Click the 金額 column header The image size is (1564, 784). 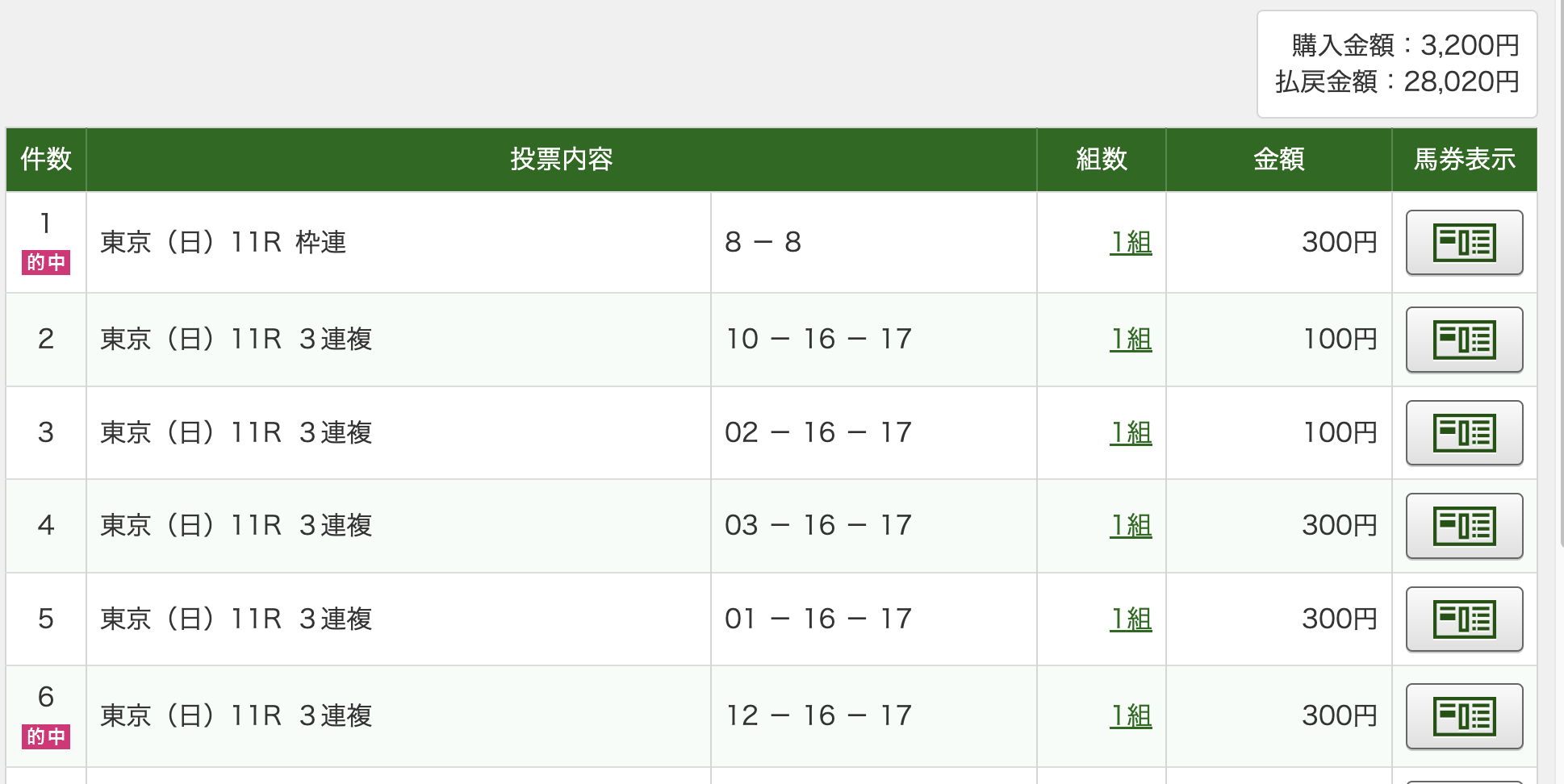1278,160
